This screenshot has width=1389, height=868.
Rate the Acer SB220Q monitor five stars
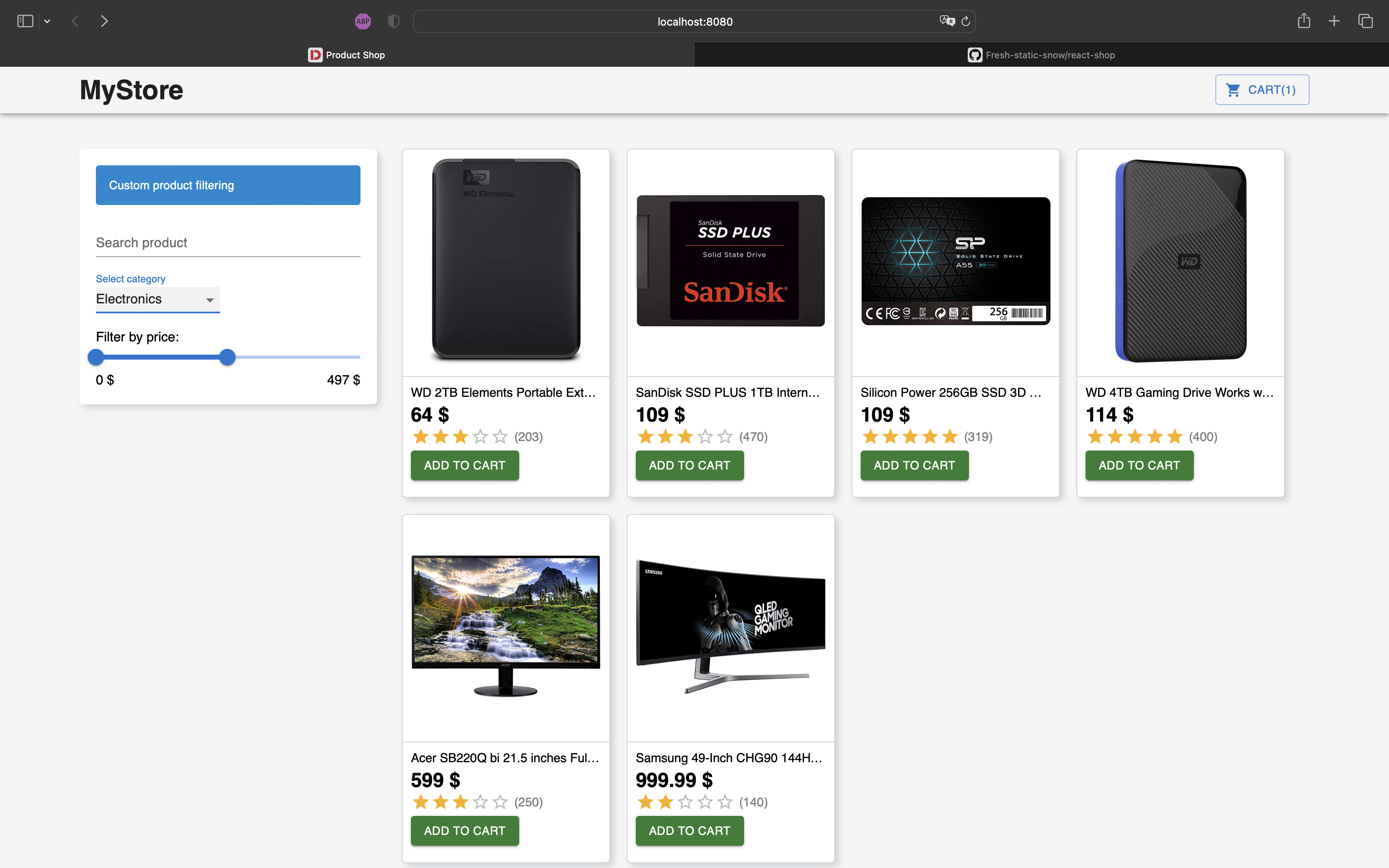click(x=500, y=802)
